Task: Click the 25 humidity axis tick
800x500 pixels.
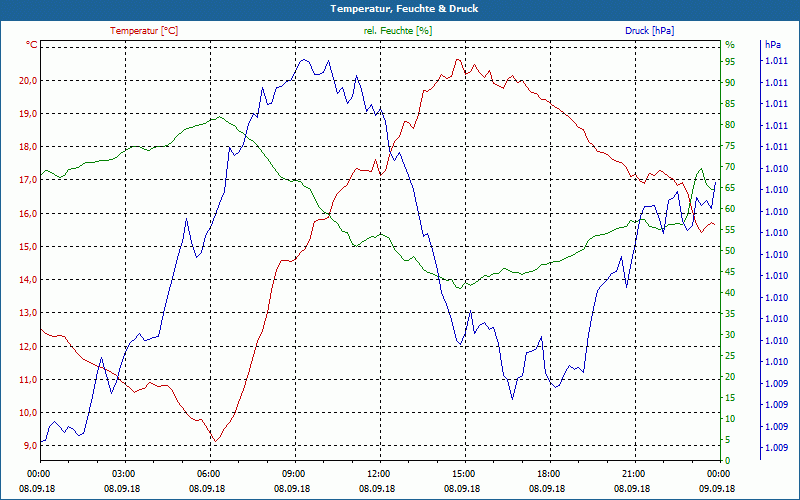Action: coord(730,356)
